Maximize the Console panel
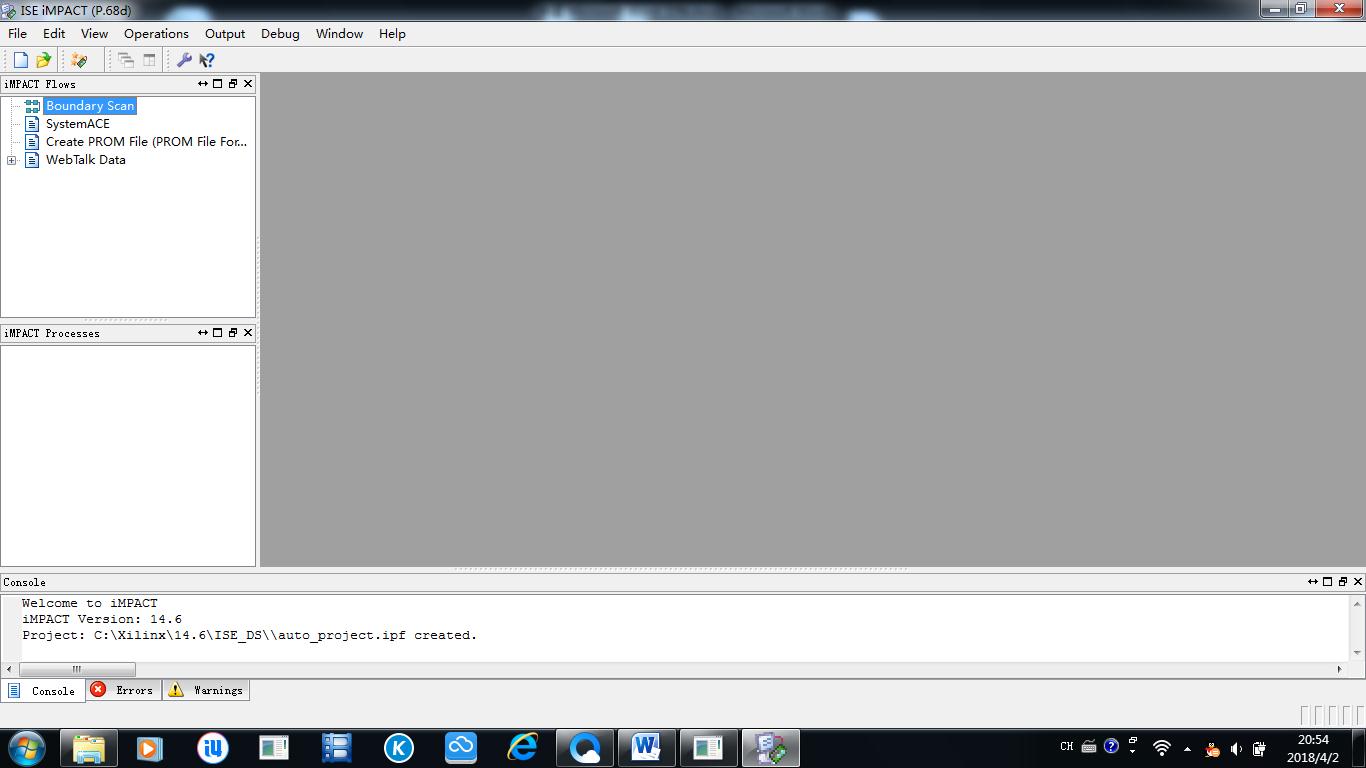This screenshot has height=768, width=1366. tap(1328, 582)
